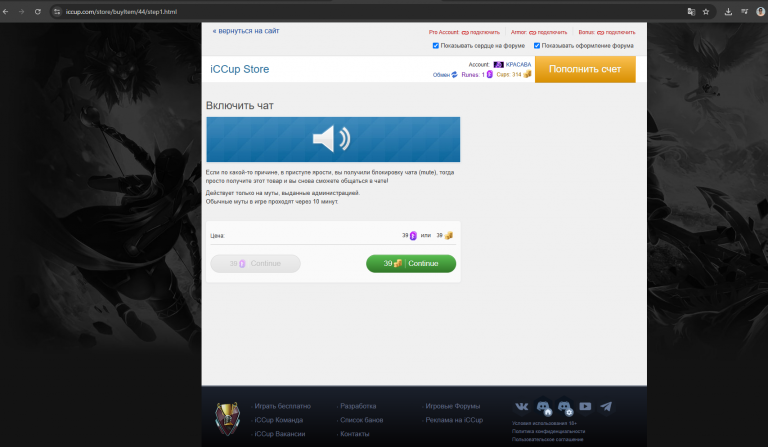Uncheck «Показывать оформление форума»

[537, 46]
